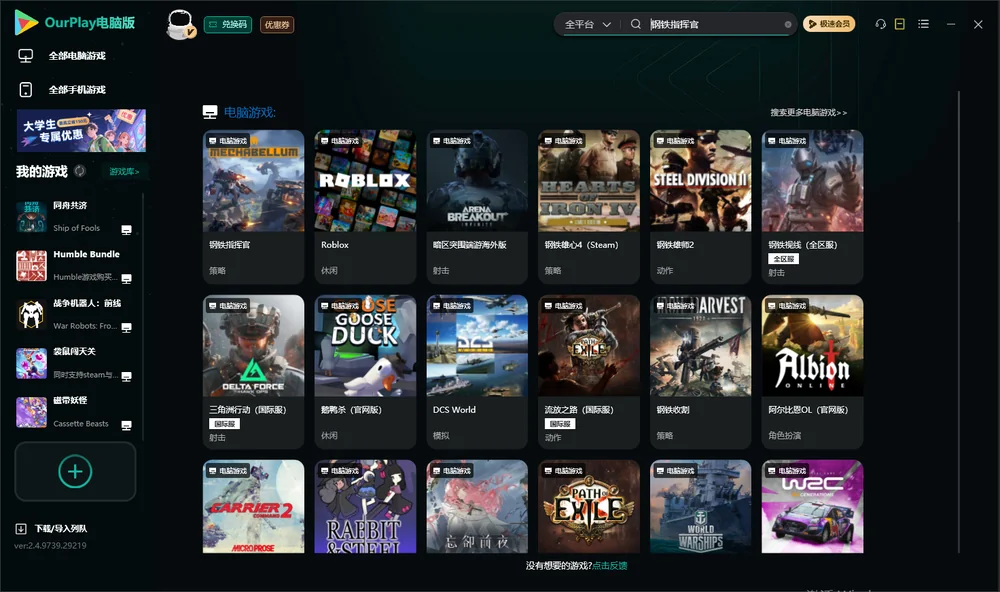Viewport: 1000px width, 592px height.
Task: Expand the 全平台 platform dropdown
Action: click(x=587, y=24)
